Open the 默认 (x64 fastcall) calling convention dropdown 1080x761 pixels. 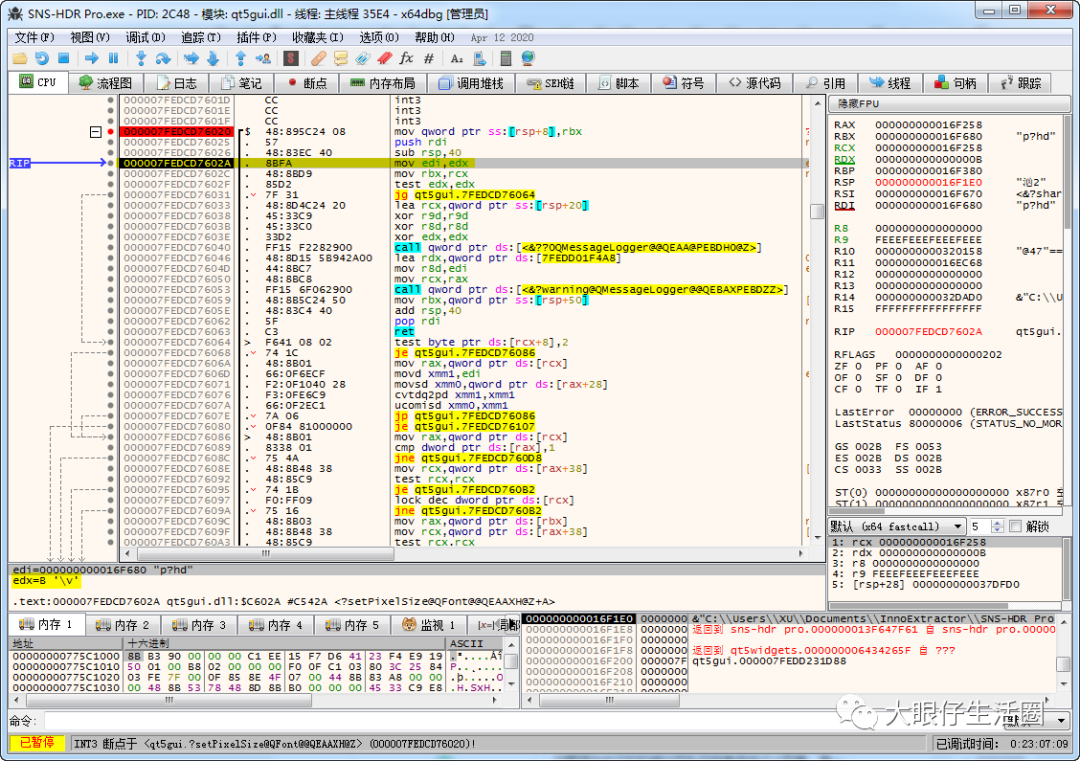(x=897, y=526)
